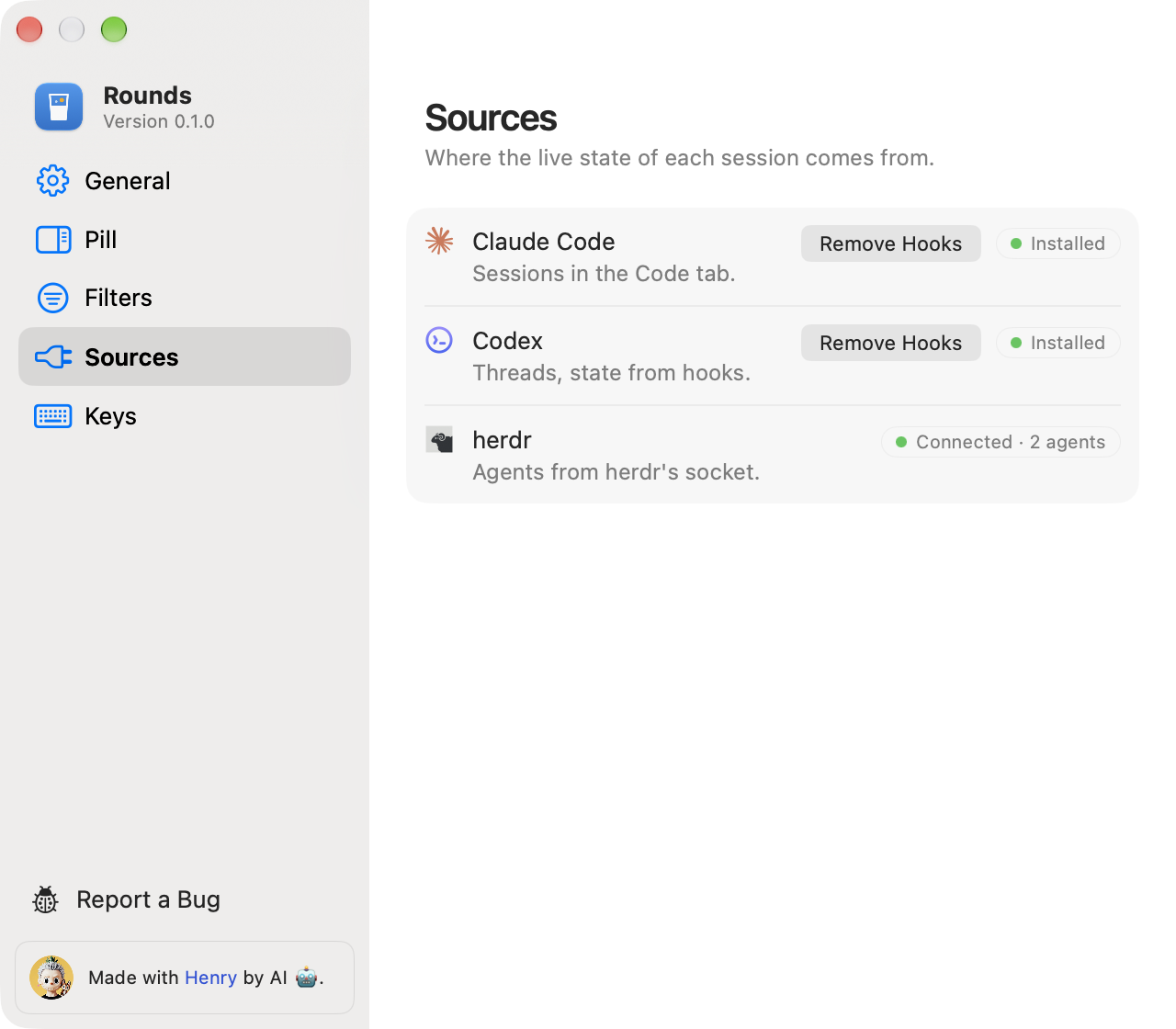Click the Rounds app name text

147,96
